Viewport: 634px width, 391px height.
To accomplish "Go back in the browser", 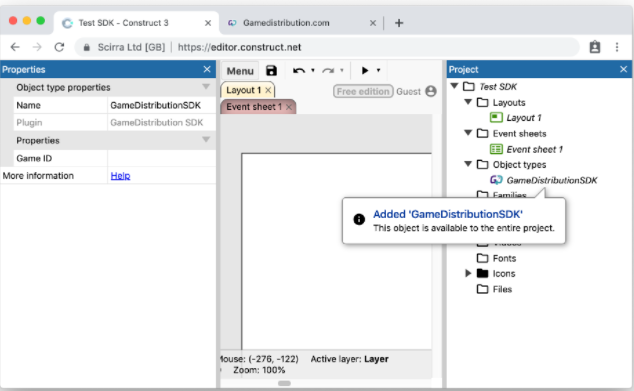I will 15,47.
